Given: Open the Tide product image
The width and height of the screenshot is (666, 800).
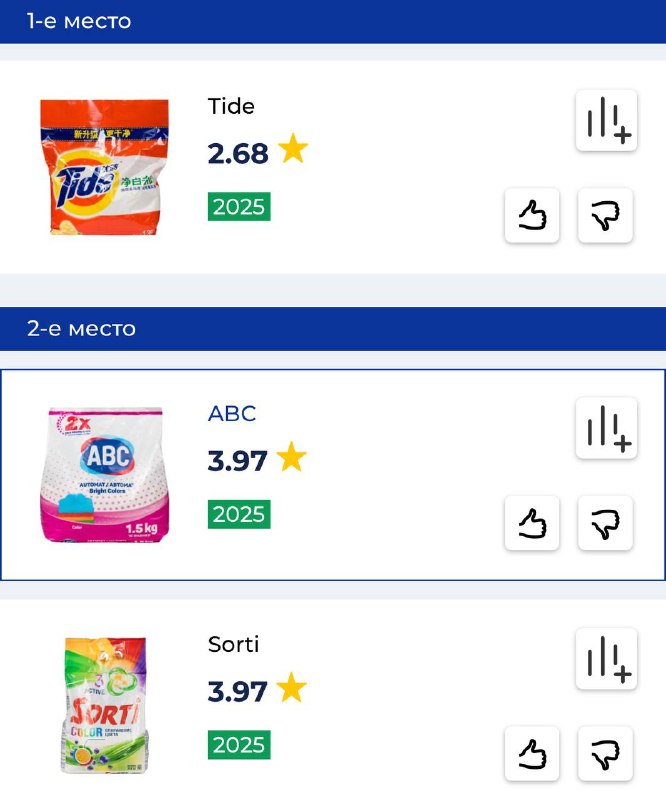Looking at the screenshot, I should click(x=104, y=167).
